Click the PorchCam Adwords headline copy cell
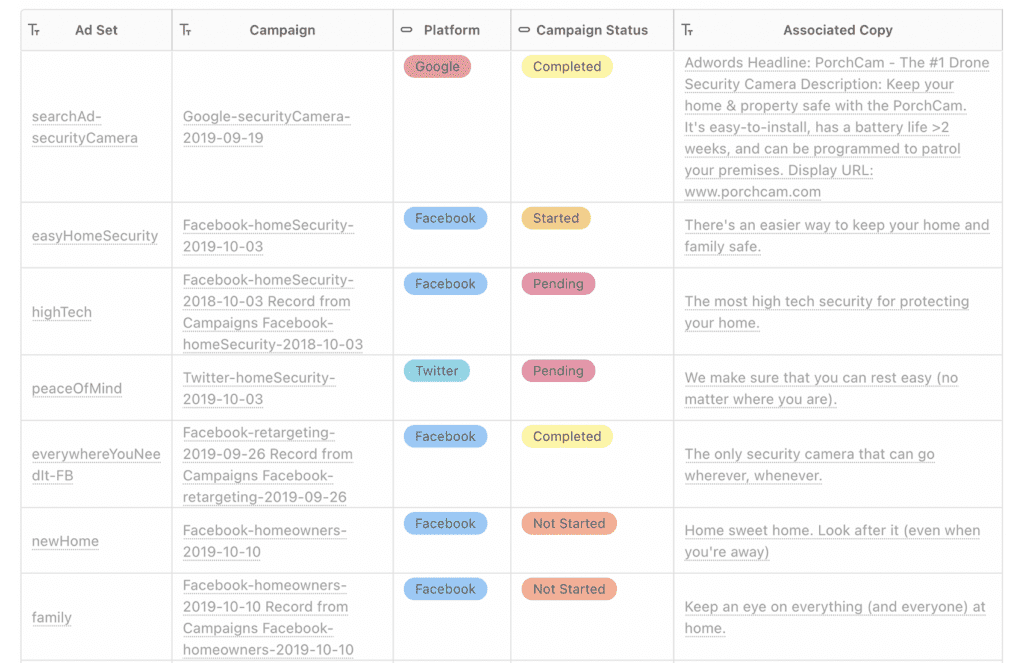Image resolution: width=1024 pixels, height=663 pixels. click(x=836, y=127)
